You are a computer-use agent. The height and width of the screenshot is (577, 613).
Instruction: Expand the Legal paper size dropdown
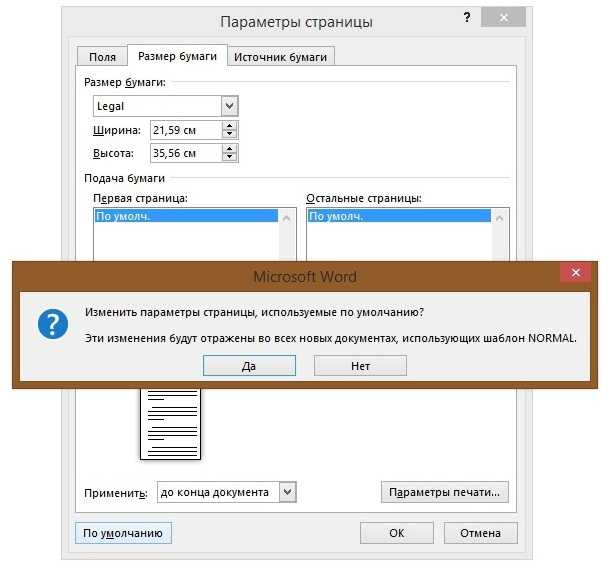tap(229, 106)
